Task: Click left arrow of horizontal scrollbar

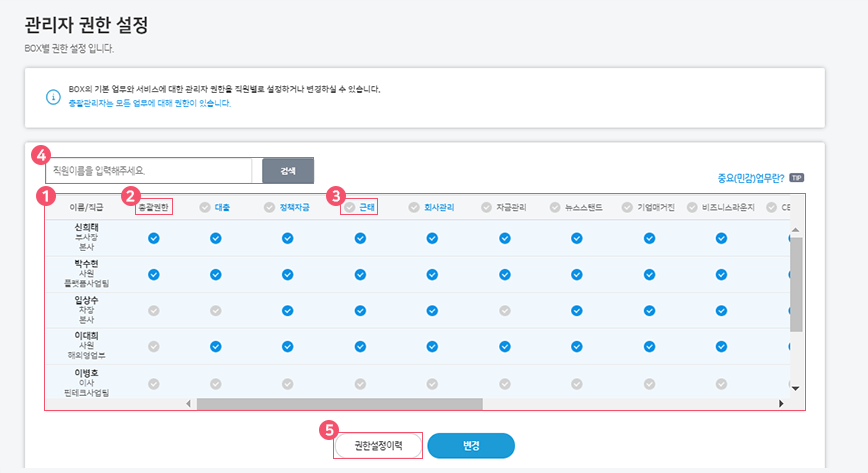Action: [x=189, y=403]
